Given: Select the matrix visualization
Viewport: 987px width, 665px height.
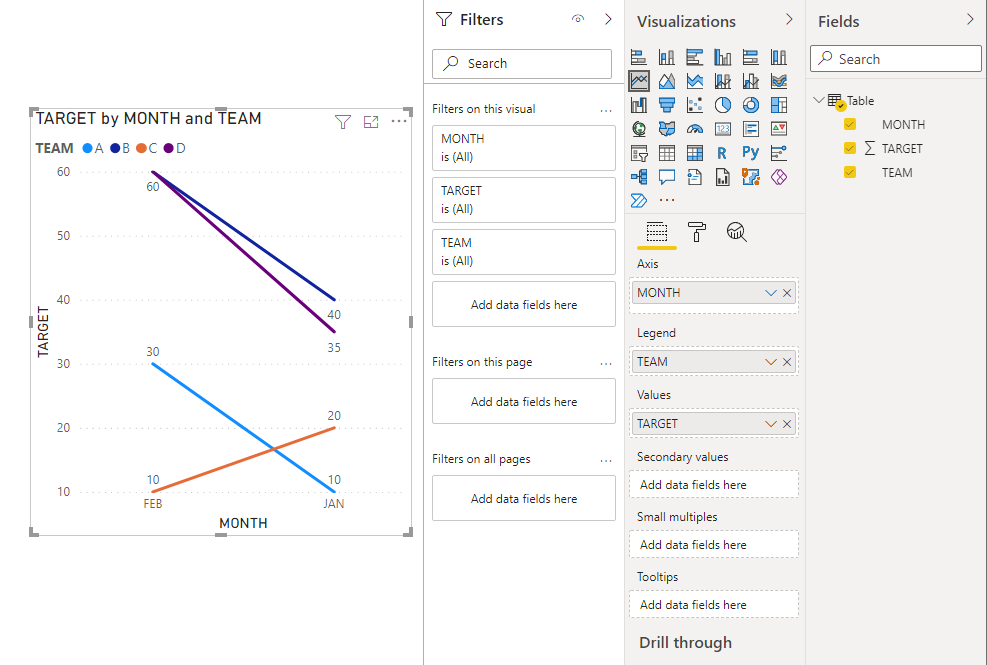Looking at the screenshot, I should pyautogui.click(x=694, y=152).
